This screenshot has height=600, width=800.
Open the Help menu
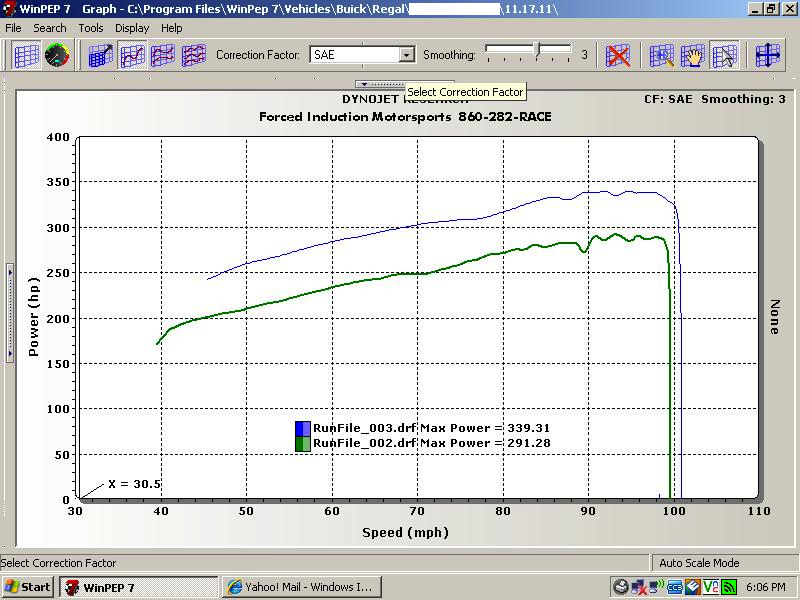click(171, 28)
